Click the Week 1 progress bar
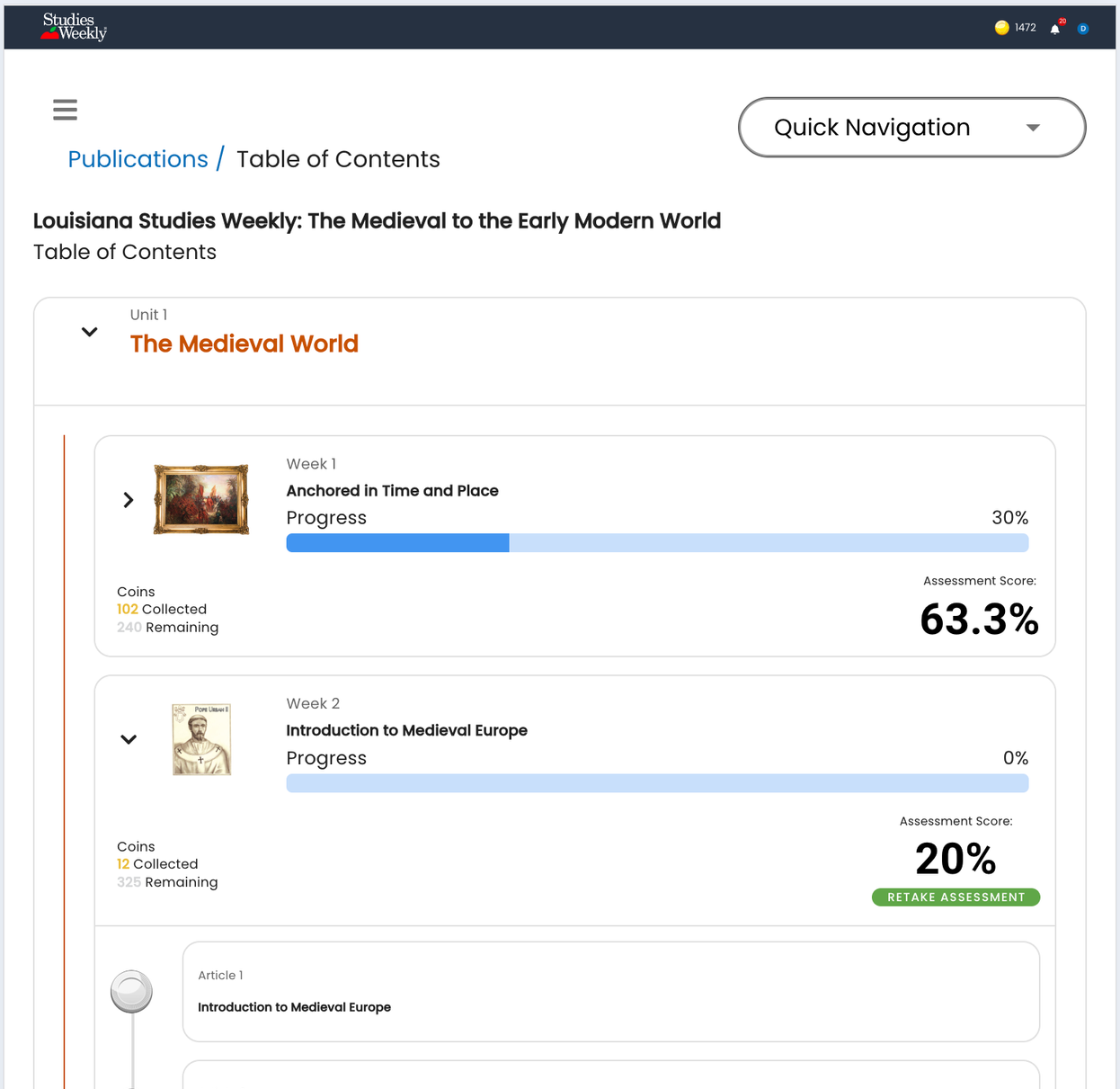 (657, 543)
